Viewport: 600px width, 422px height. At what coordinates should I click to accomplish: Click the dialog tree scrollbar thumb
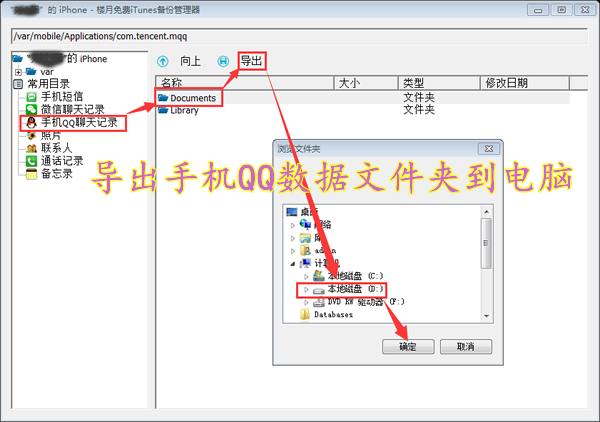(x=486, y=243)
